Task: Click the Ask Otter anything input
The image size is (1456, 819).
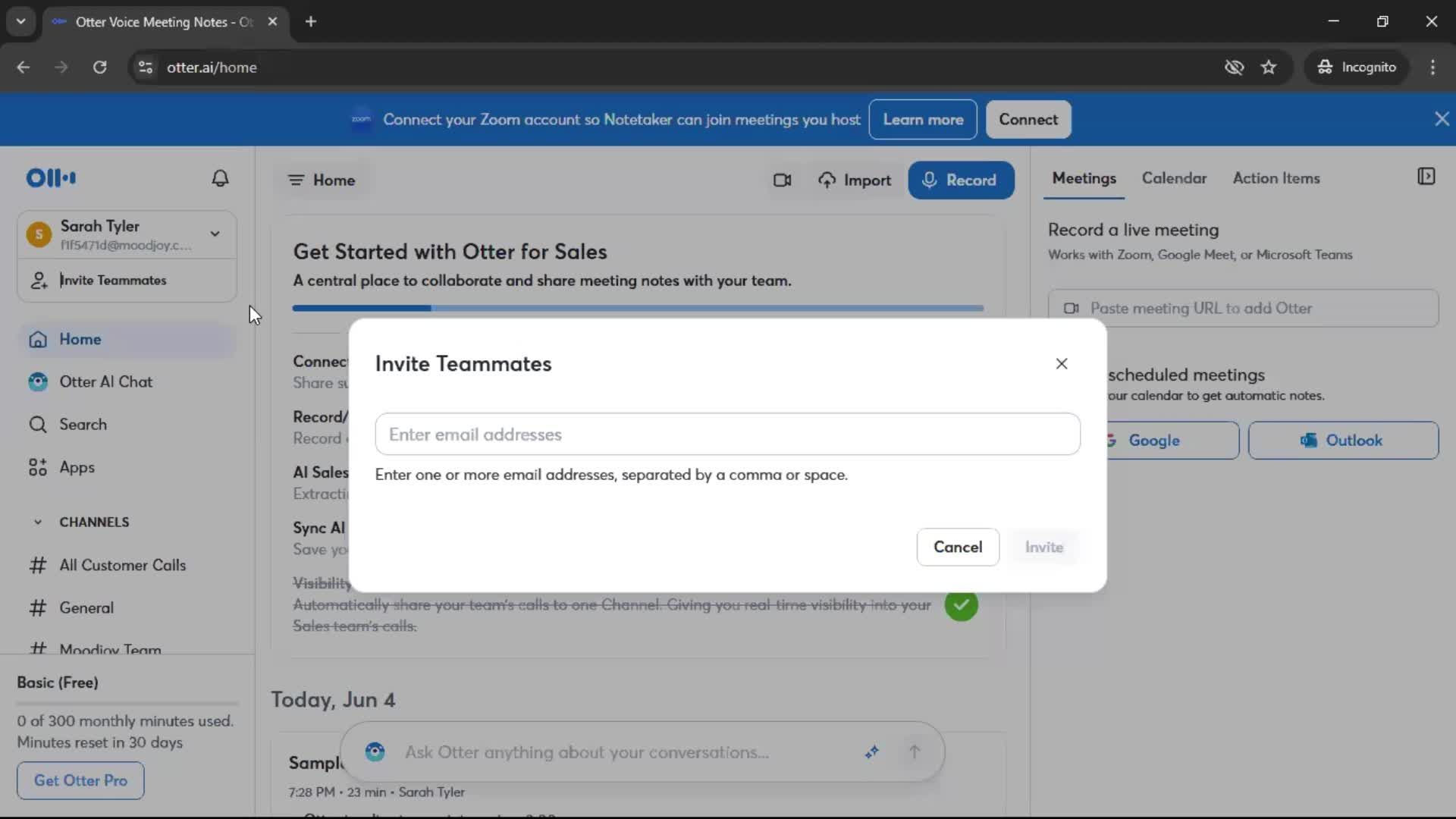Action: tap(587, 752)
